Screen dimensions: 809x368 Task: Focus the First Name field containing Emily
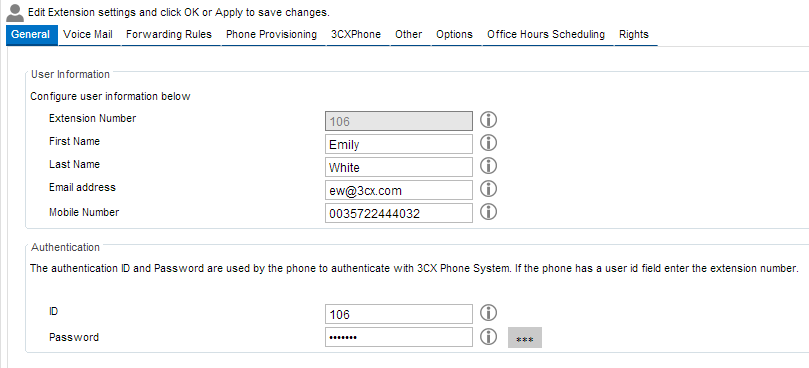[399, 144]
